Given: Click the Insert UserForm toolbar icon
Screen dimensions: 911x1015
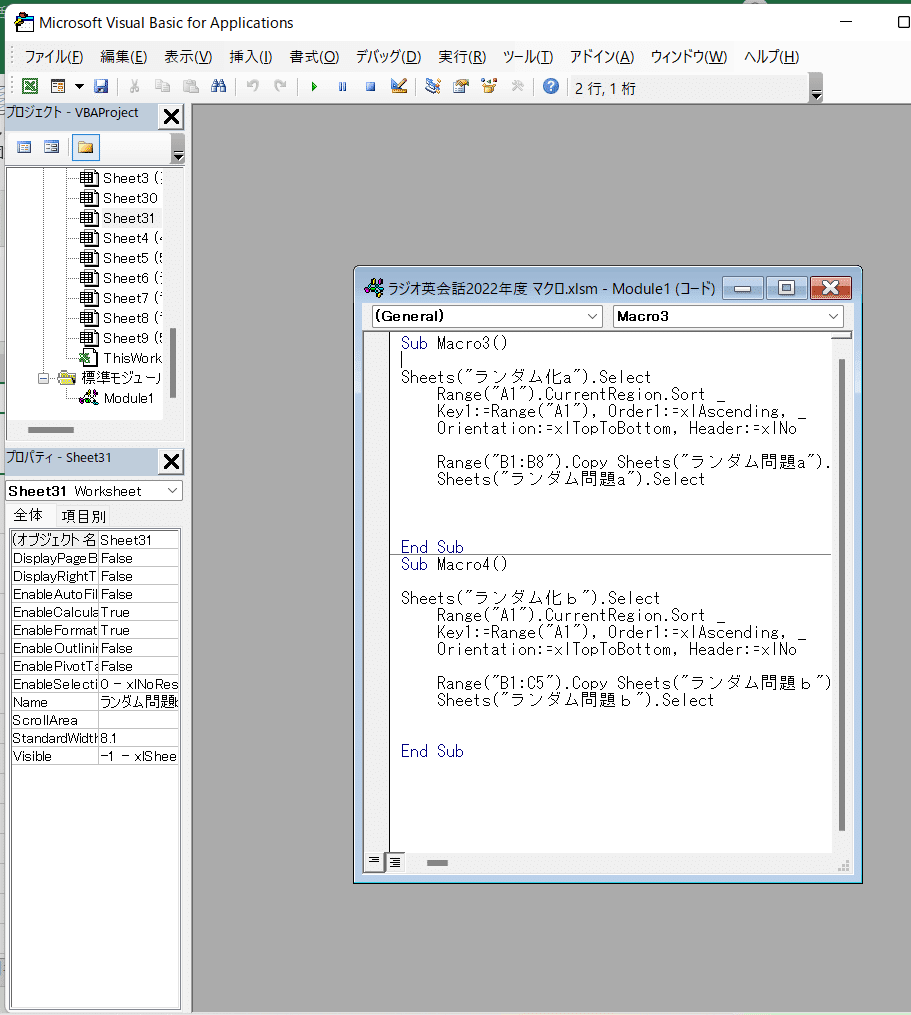Looking at the screenshot, I should (x=58, y=86).
